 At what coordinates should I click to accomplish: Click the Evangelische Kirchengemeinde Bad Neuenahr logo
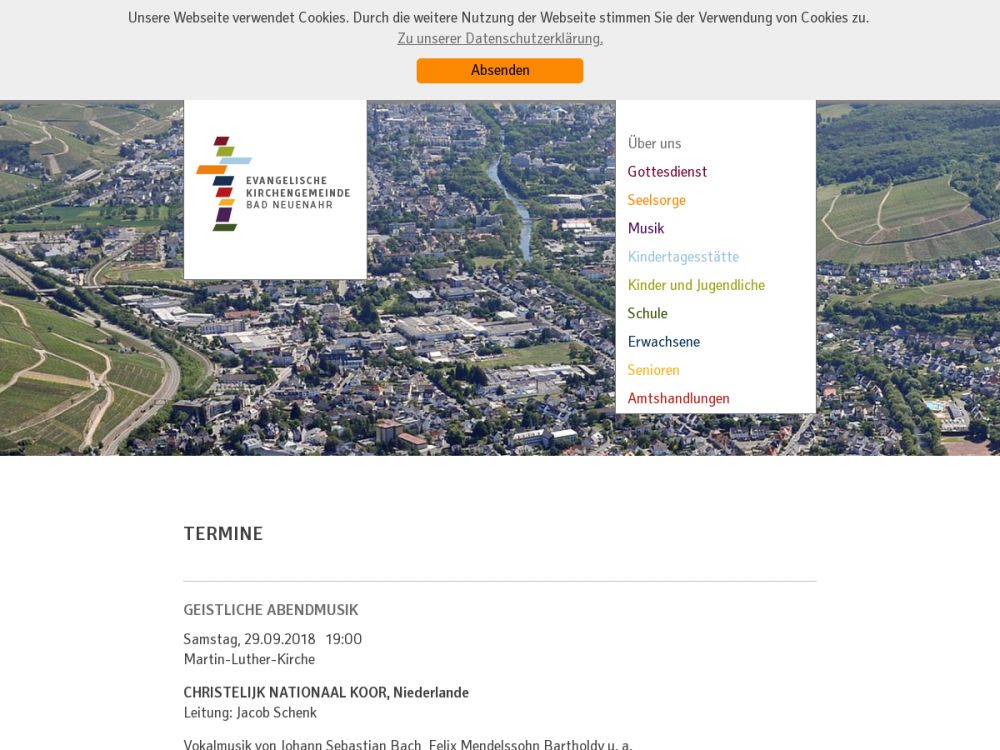click(274, 185)
